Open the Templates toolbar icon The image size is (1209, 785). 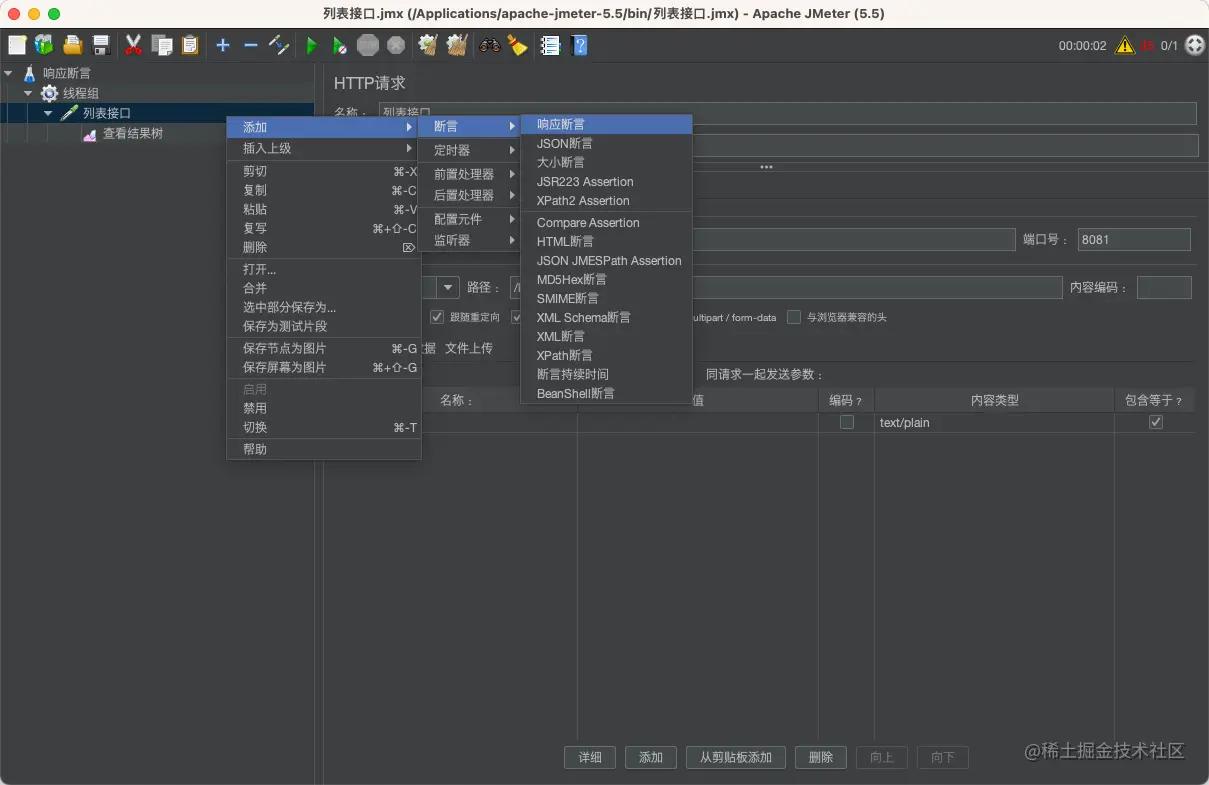point(44,45)
